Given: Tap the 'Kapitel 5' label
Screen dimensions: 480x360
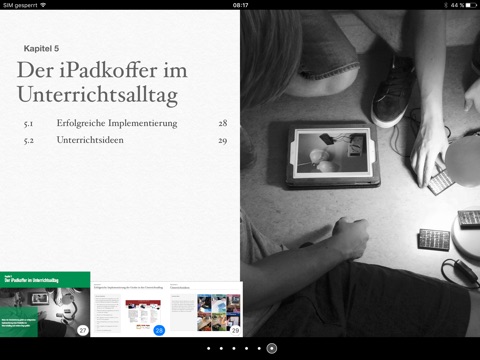Looking at the screenshot, I should [41, 48].
